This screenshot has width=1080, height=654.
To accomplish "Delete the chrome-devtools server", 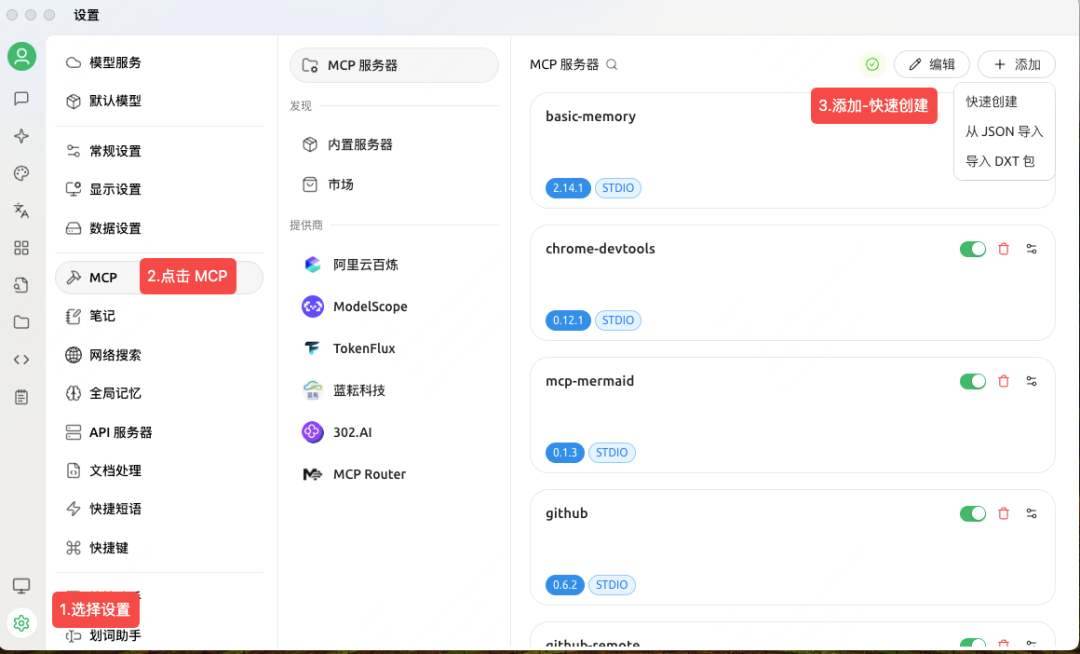I will (x=1003, y=248).
